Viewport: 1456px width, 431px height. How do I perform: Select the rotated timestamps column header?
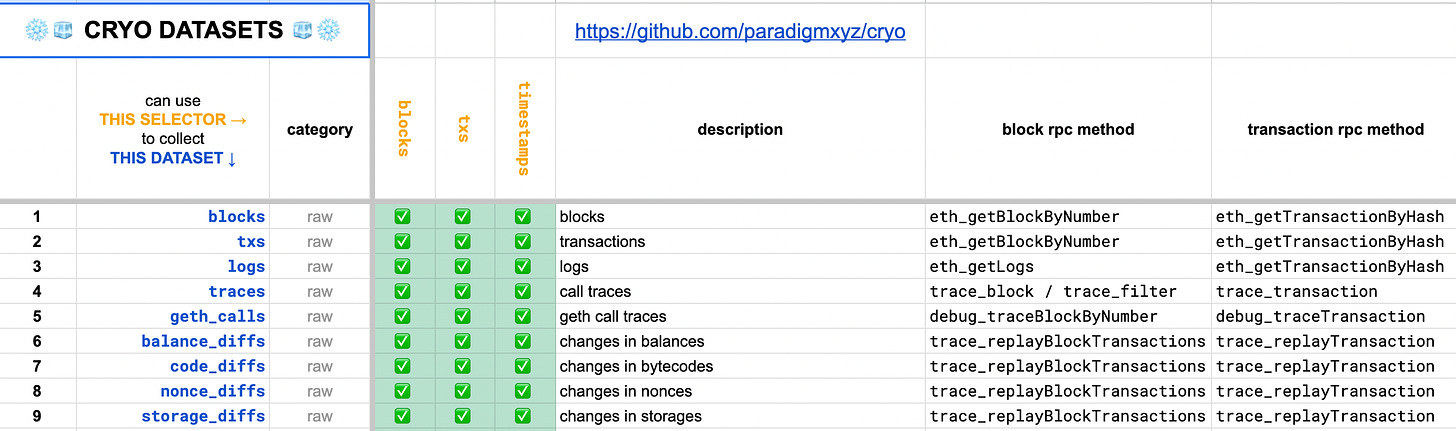pyautogui.click(x=524, y=128)
